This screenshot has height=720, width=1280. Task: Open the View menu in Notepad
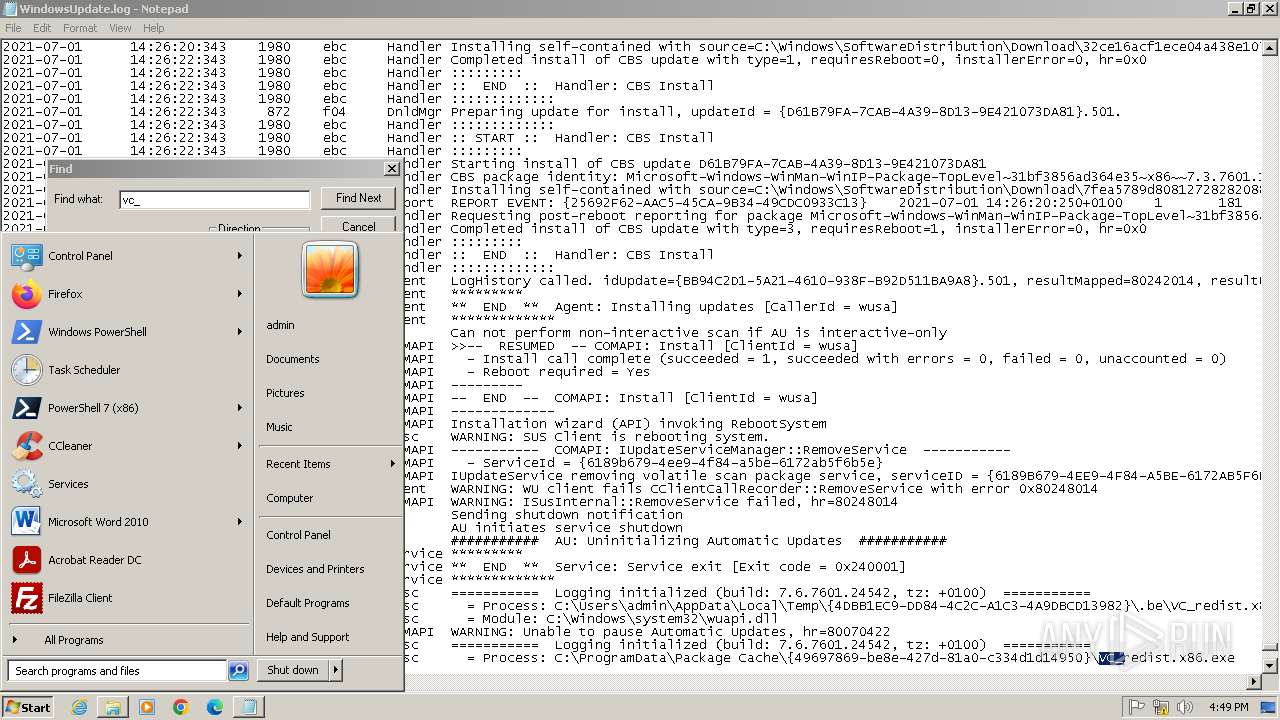pos(120,28)
